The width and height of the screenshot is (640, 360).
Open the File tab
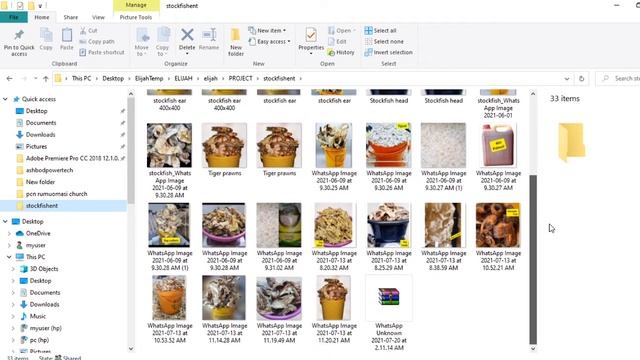(x=13, y=17)
